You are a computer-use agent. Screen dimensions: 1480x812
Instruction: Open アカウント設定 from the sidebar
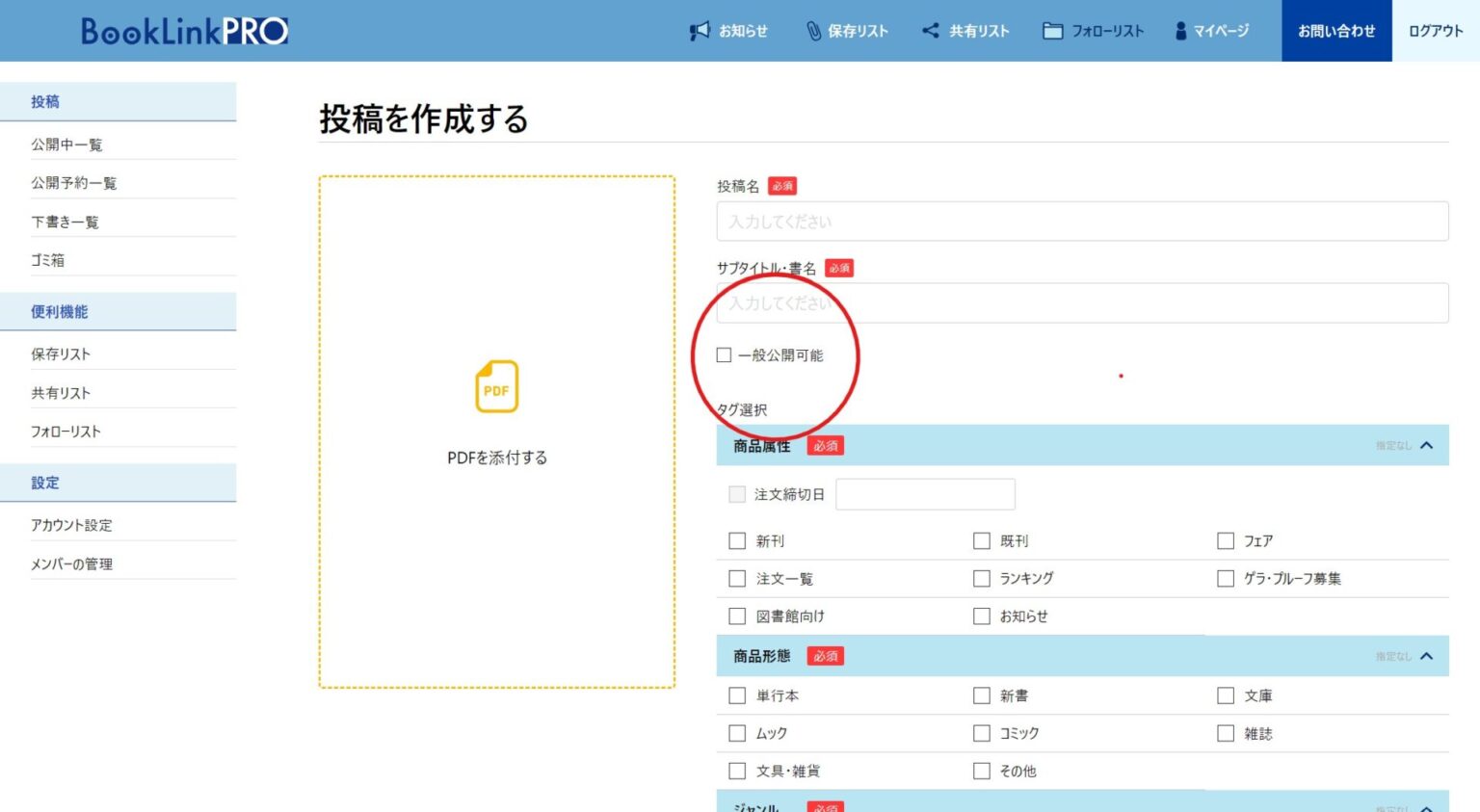coord(71,525)
